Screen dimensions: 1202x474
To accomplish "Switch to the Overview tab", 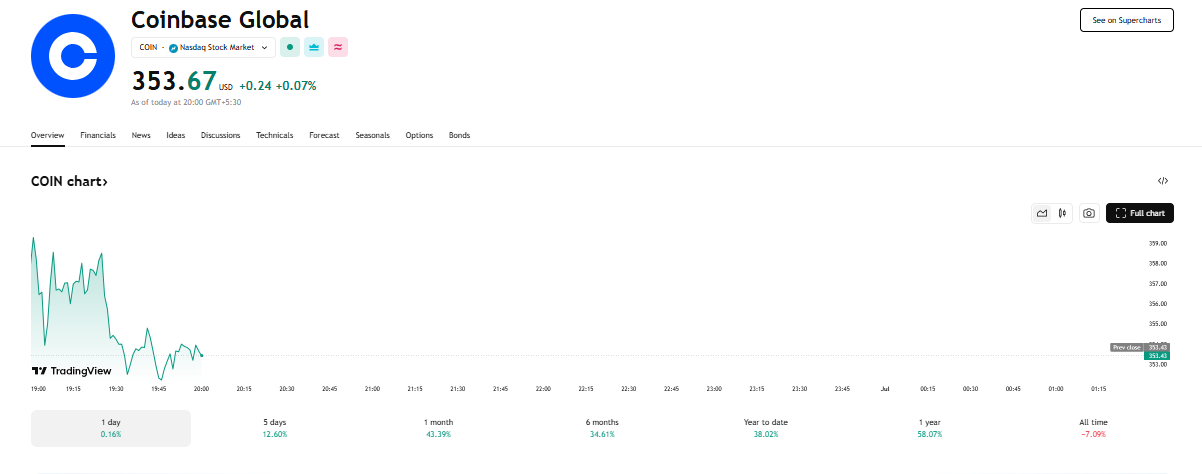I will (x=47, y=135).
